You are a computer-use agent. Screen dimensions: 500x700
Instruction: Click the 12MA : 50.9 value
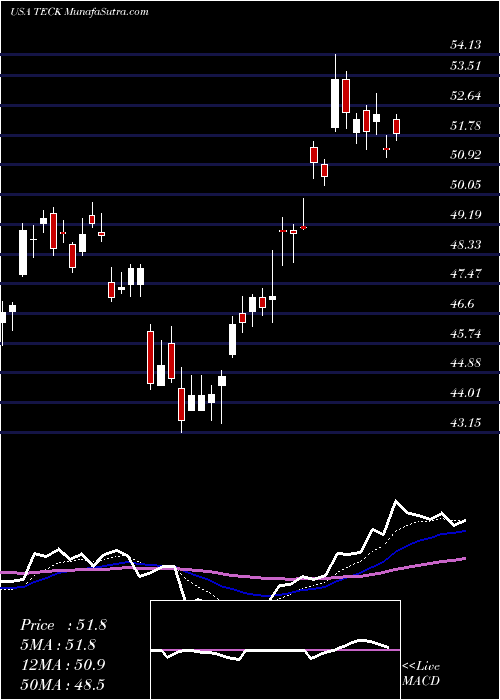pyautogui.click(x=63, y=665)
